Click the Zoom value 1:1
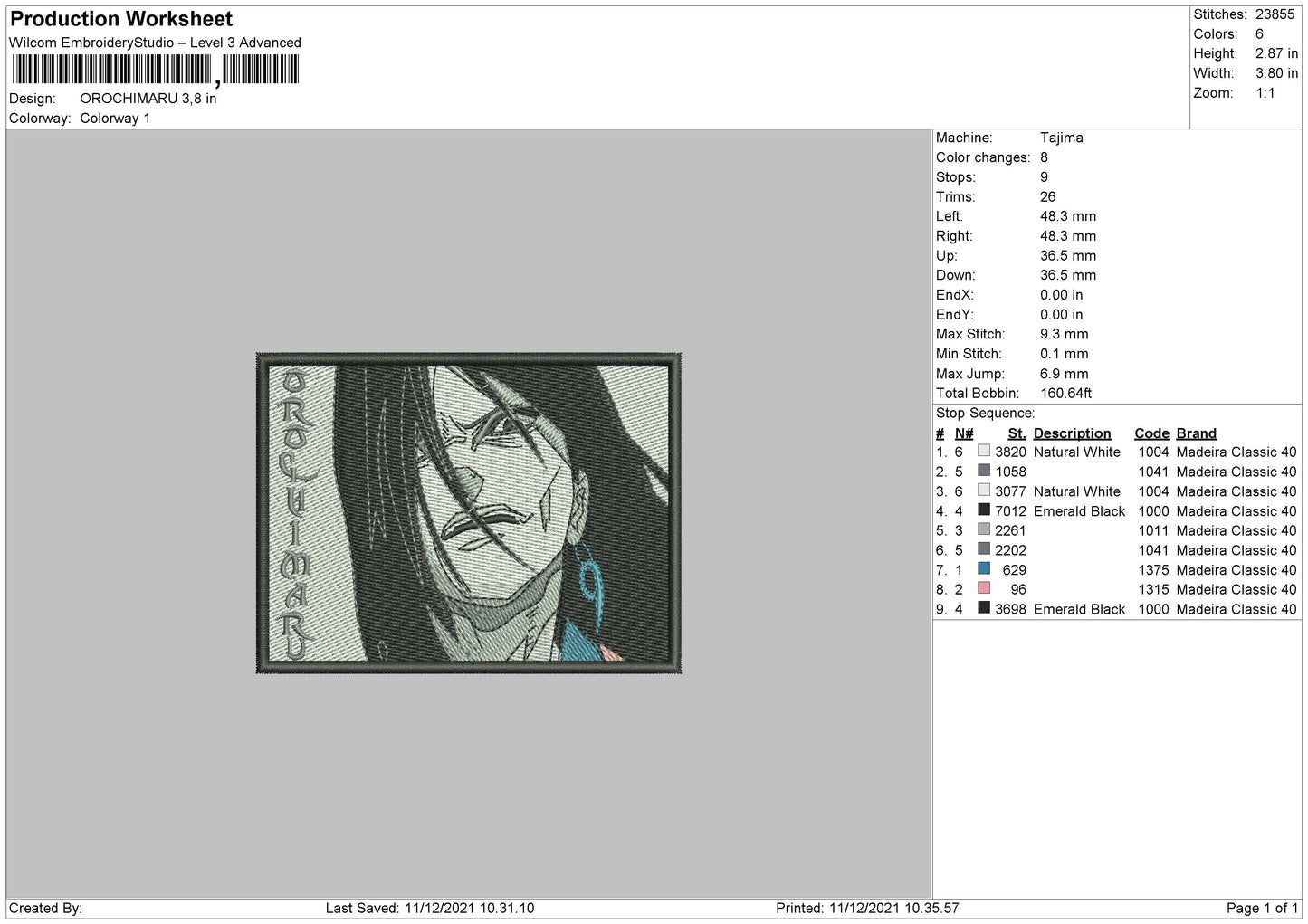This screenshot has width=1308, height=924. [1265, 93]
